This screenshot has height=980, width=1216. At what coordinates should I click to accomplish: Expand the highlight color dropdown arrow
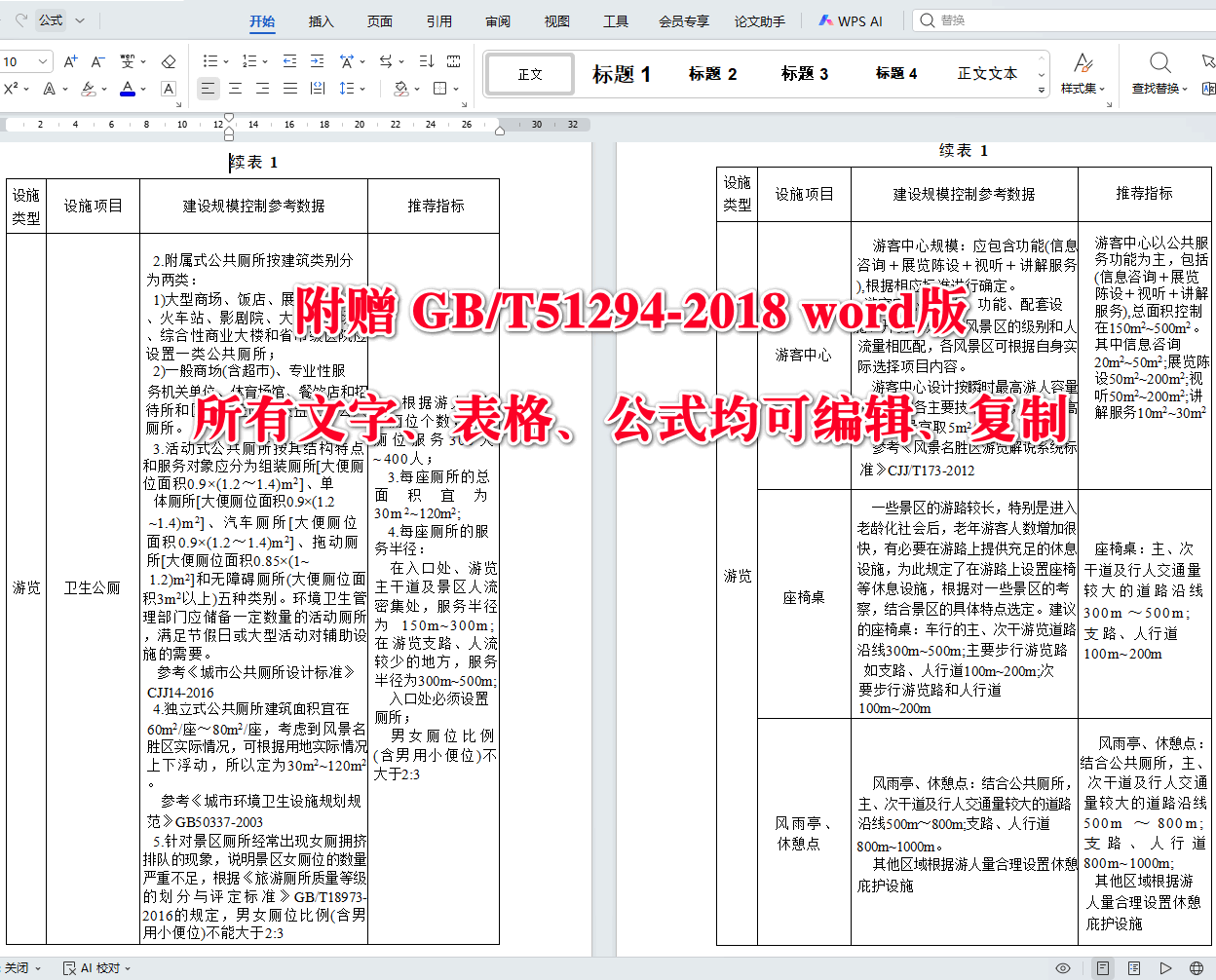pos(104,90)
